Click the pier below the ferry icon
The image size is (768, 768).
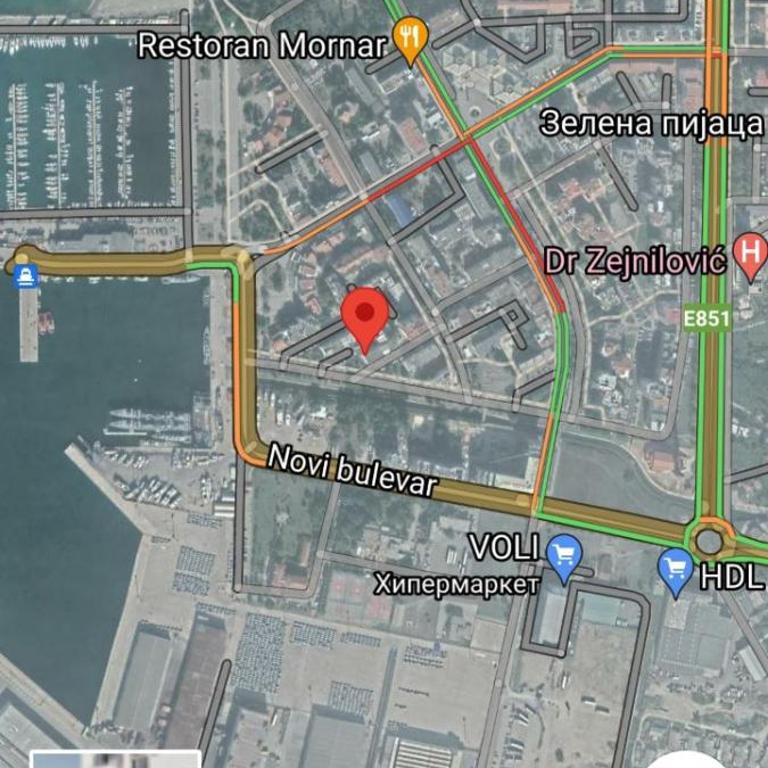click(28, 325)
